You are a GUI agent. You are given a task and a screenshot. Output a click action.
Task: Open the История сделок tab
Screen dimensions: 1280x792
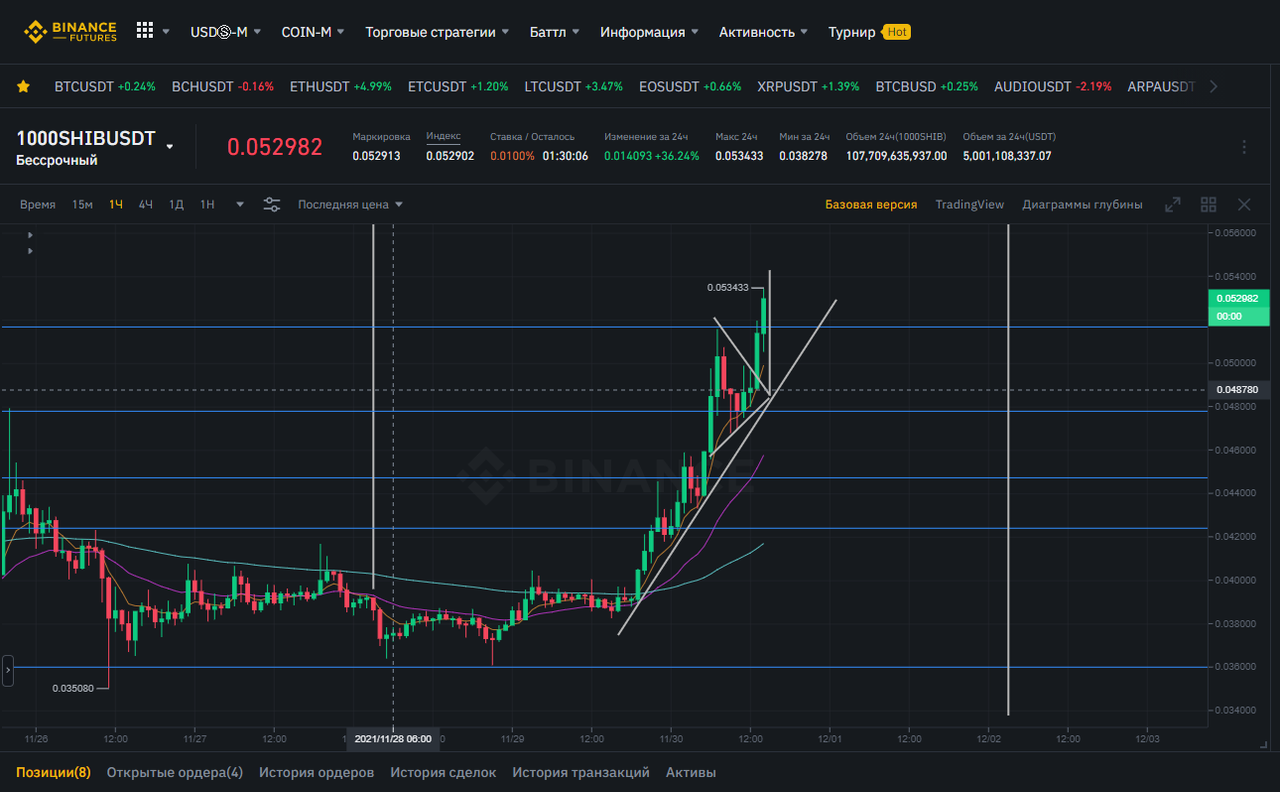point(443,772)
